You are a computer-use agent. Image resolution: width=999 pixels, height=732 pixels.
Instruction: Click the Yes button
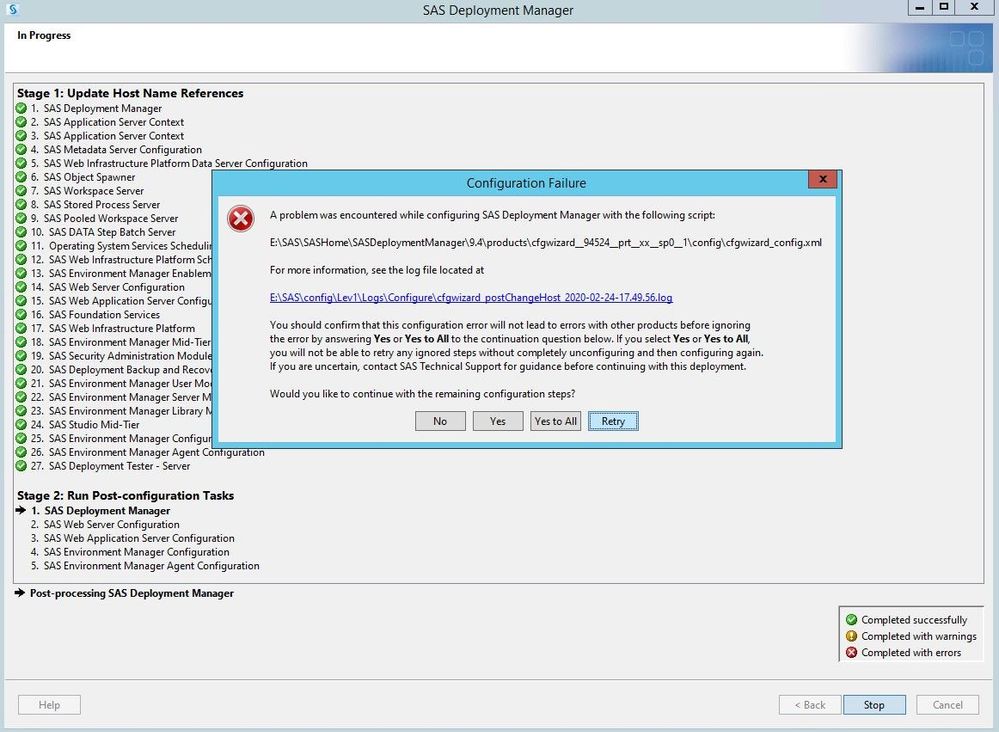pyautogui.click(x=498, y=421)
